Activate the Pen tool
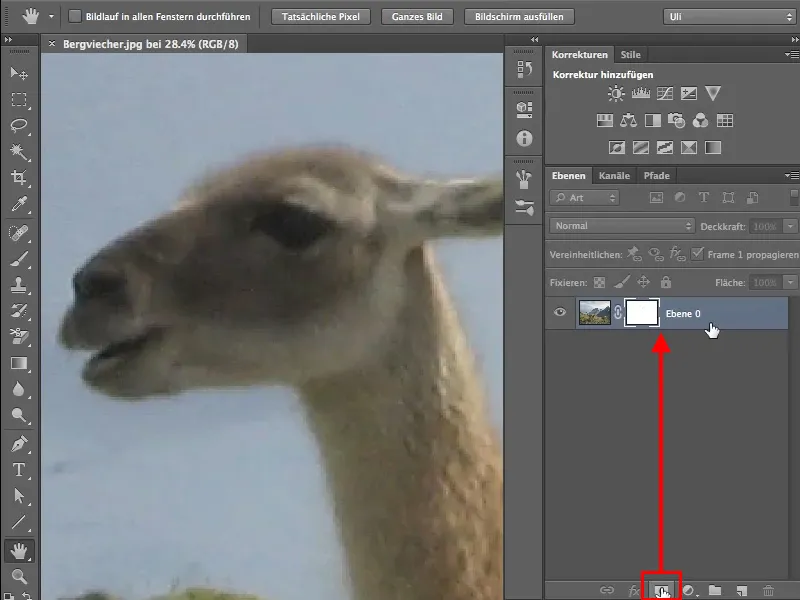The image size is (800, 600). 19,443
